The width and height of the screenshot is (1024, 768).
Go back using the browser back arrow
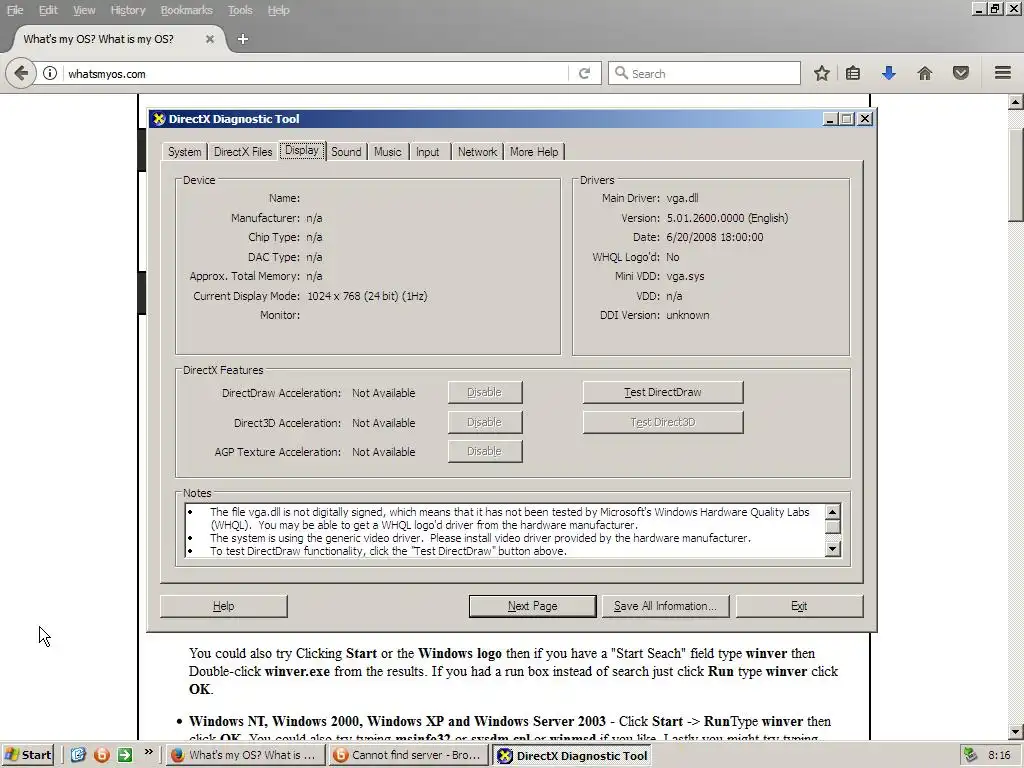coord(21,73)
